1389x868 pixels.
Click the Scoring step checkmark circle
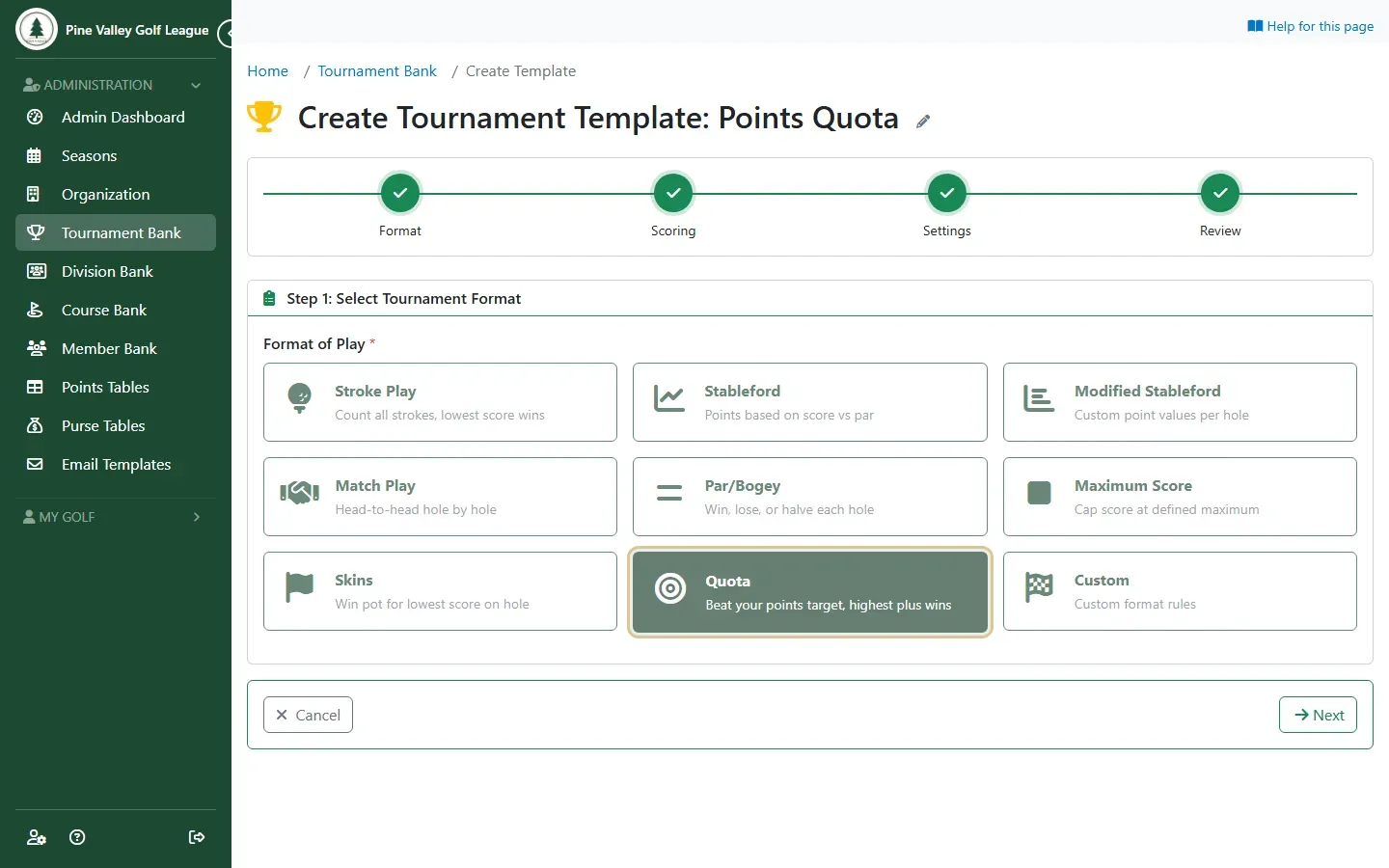pyautogui.click(x=673, y=193)
